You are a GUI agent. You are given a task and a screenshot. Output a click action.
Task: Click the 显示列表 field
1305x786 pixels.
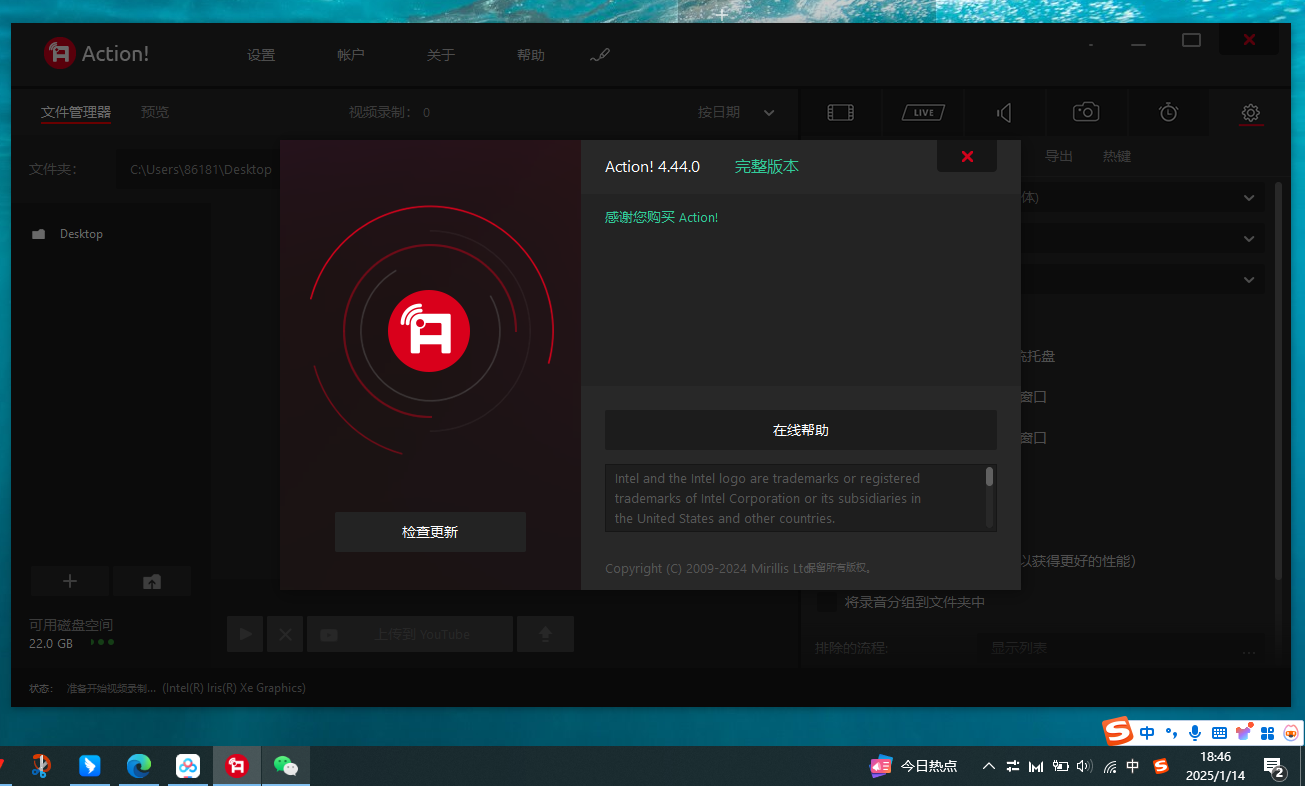(x=1121, y=648)
